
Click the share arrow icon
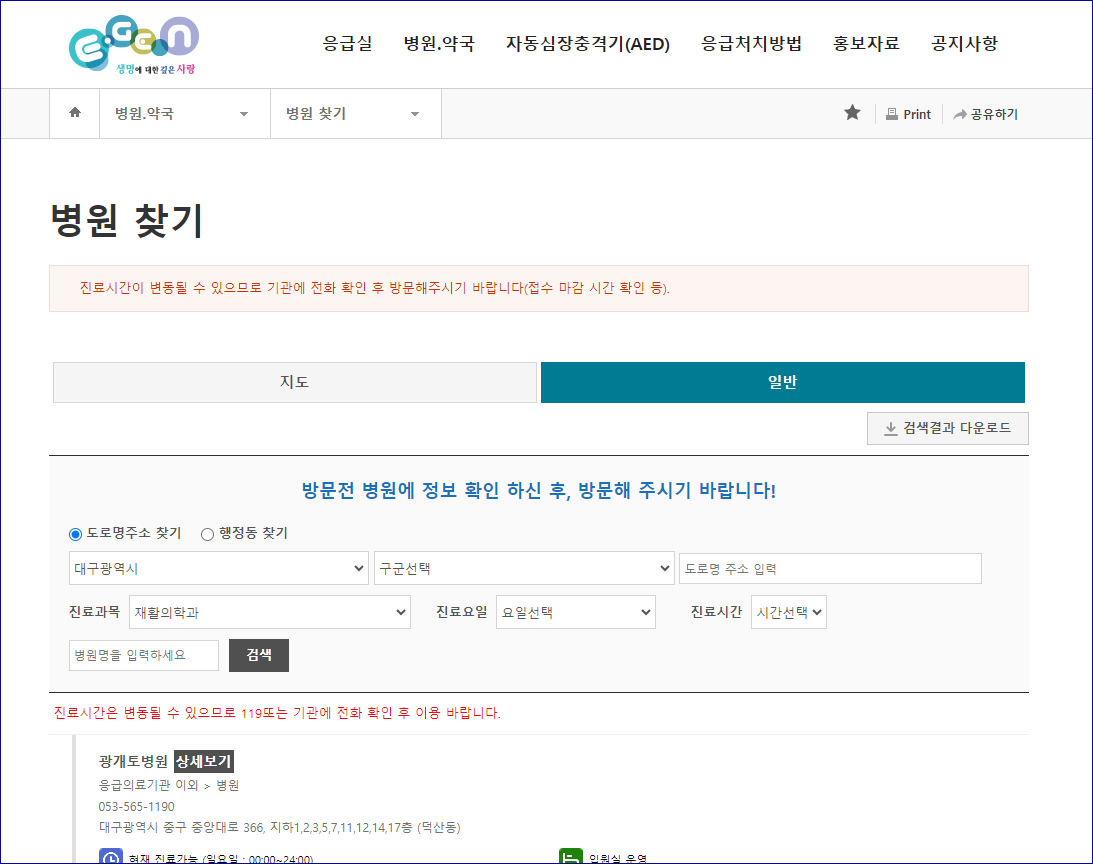(x=960, y=114)
